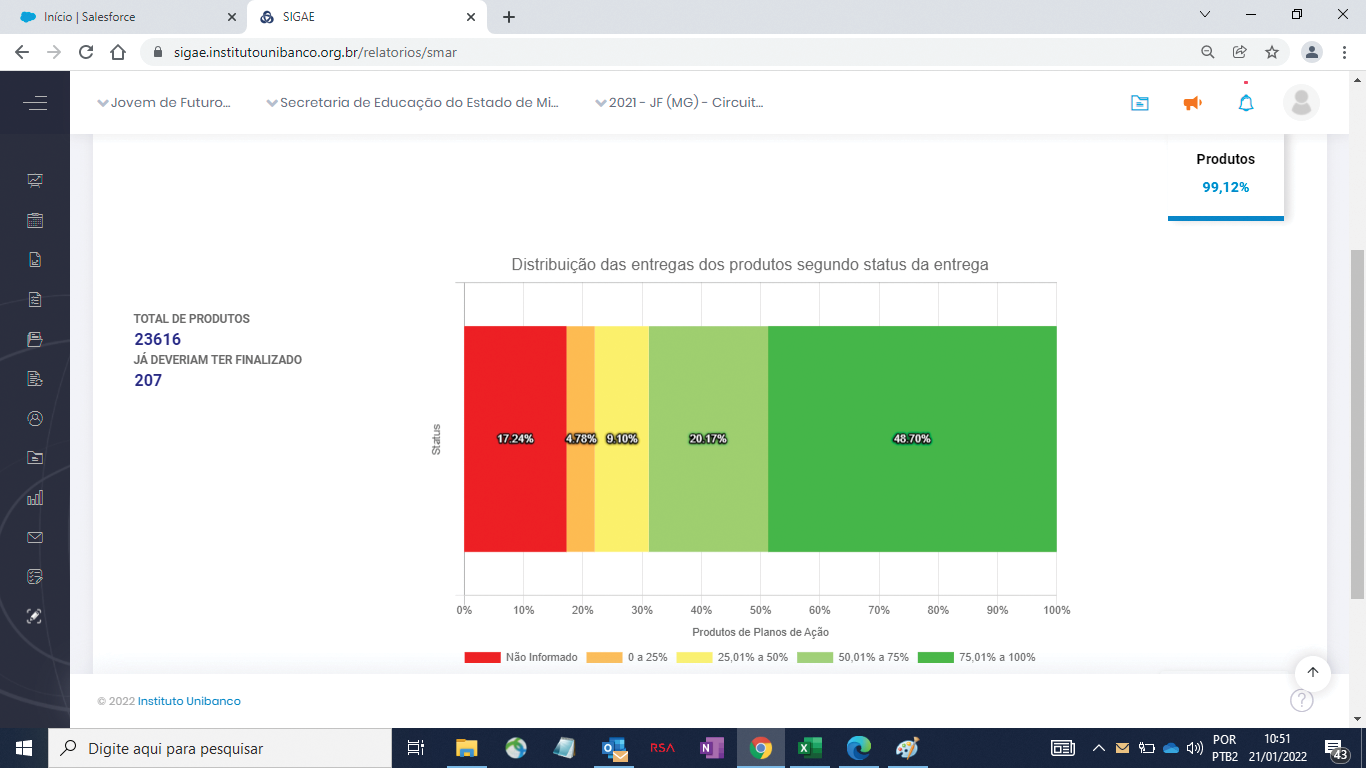Expand the Secretaria de Educação dropdown

pyautogui.click(x=412, y=102)
